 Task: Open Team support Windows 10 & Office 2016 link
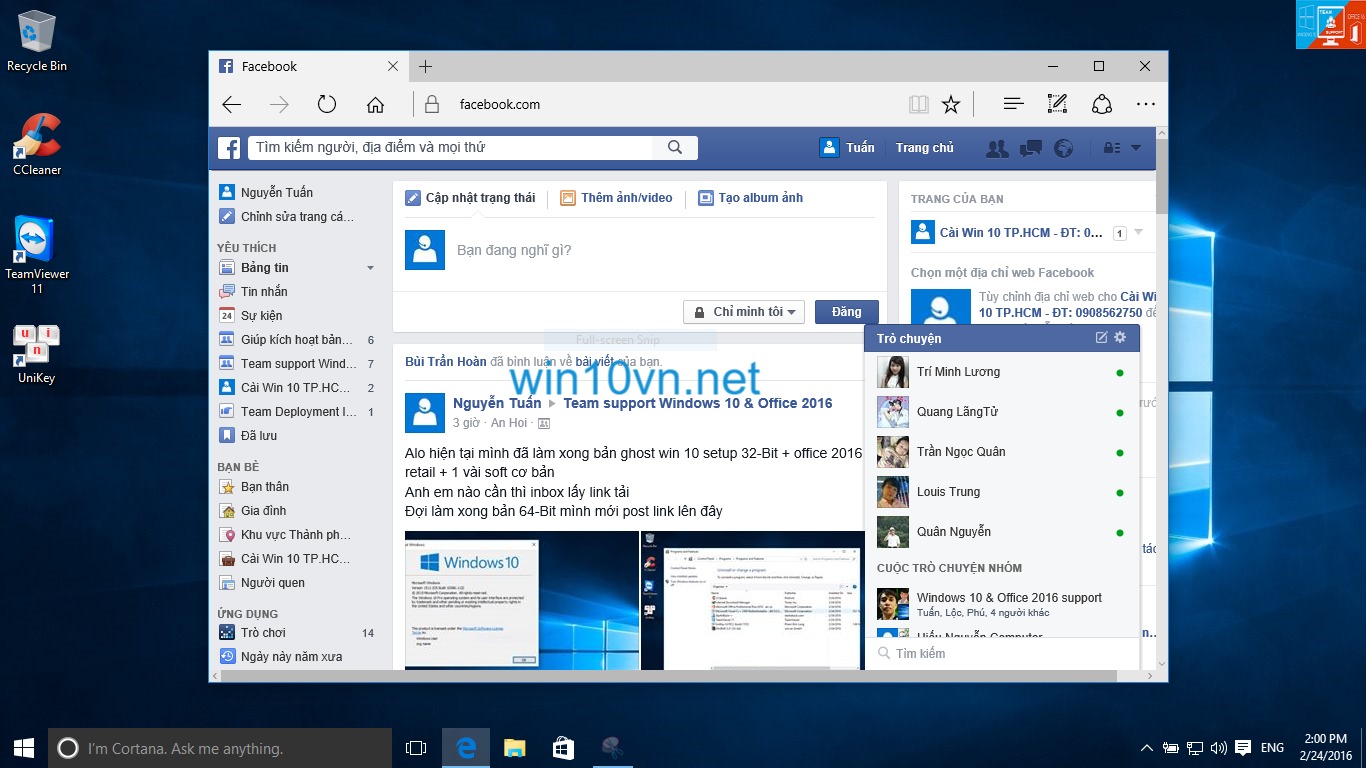coord(697,403)
